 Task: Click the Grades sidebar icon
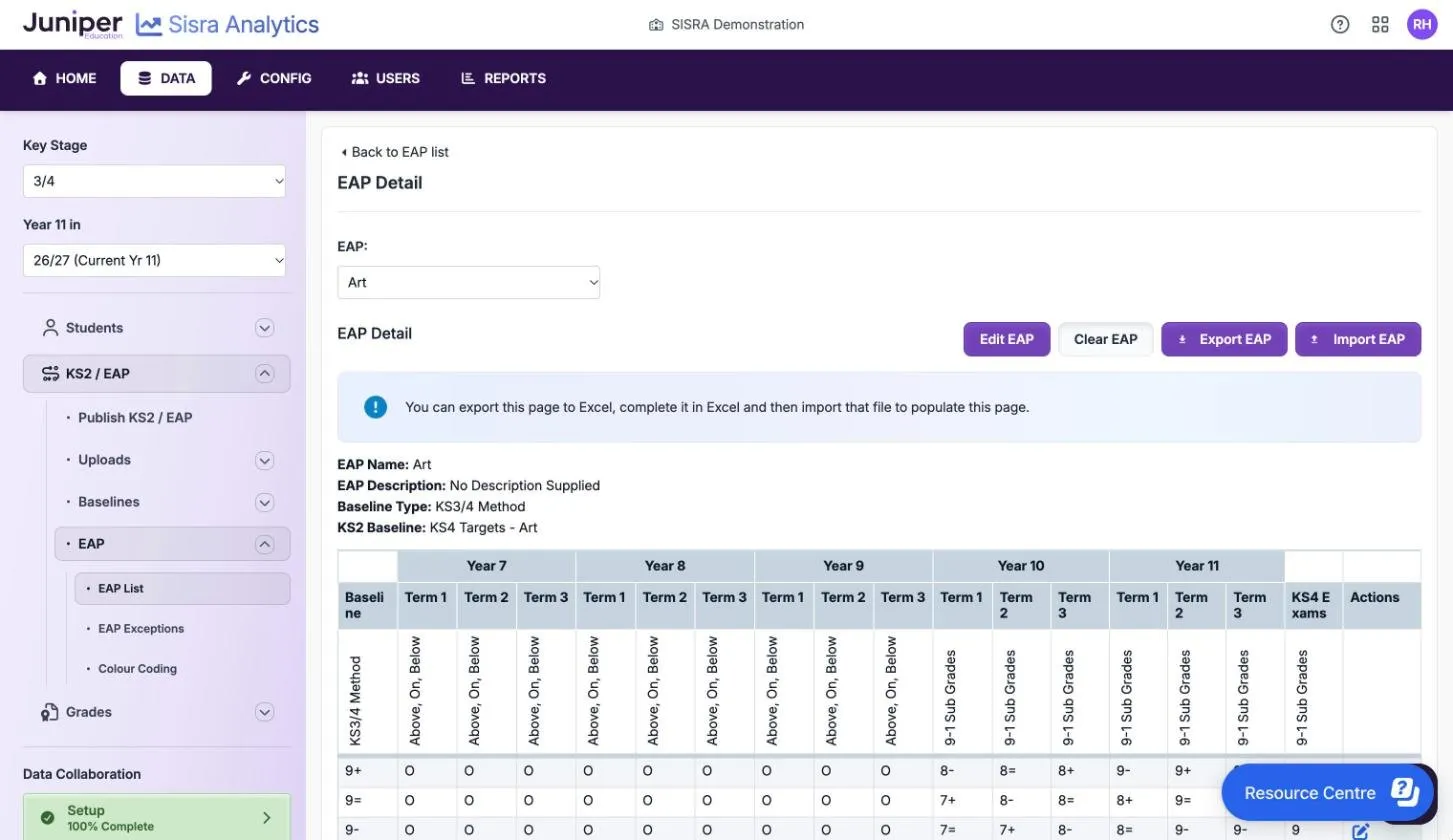coord(50,712)
